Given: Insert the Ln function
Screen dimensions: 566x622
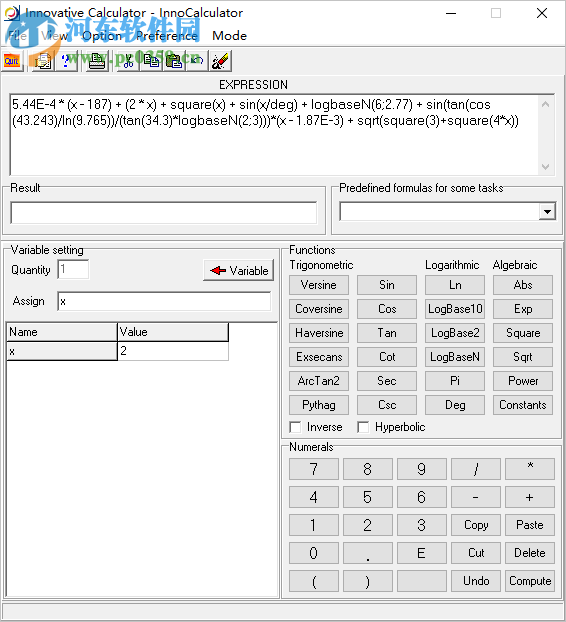Looking at the screenshot, I should [455, 285].
